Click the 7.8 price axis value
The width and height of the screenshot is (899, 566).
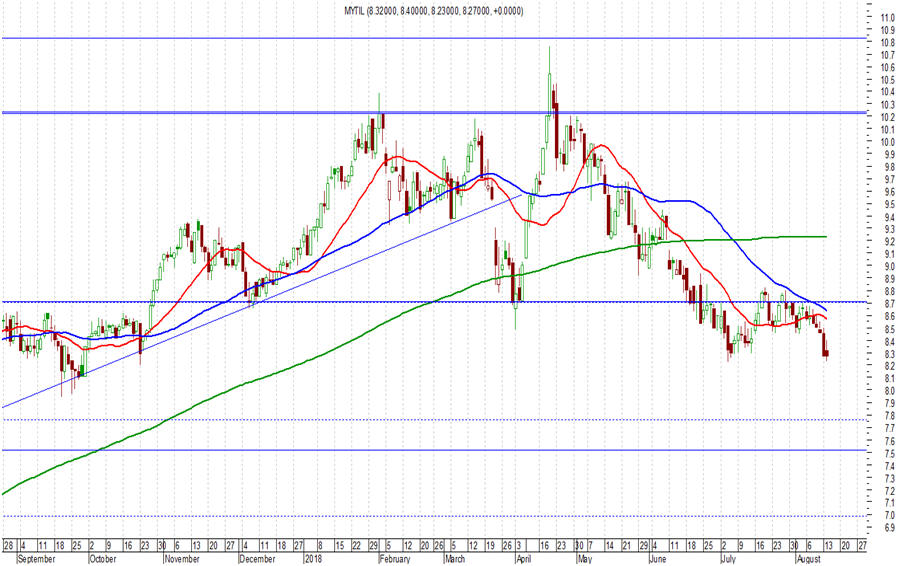pos(890,415)
